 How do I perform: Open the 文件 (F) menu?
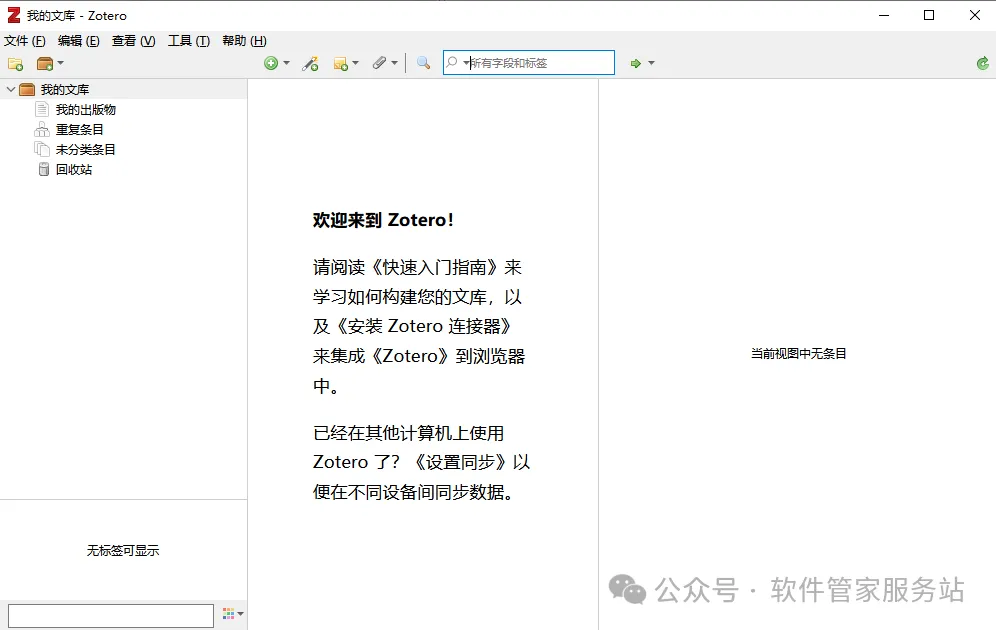(25, 41)
